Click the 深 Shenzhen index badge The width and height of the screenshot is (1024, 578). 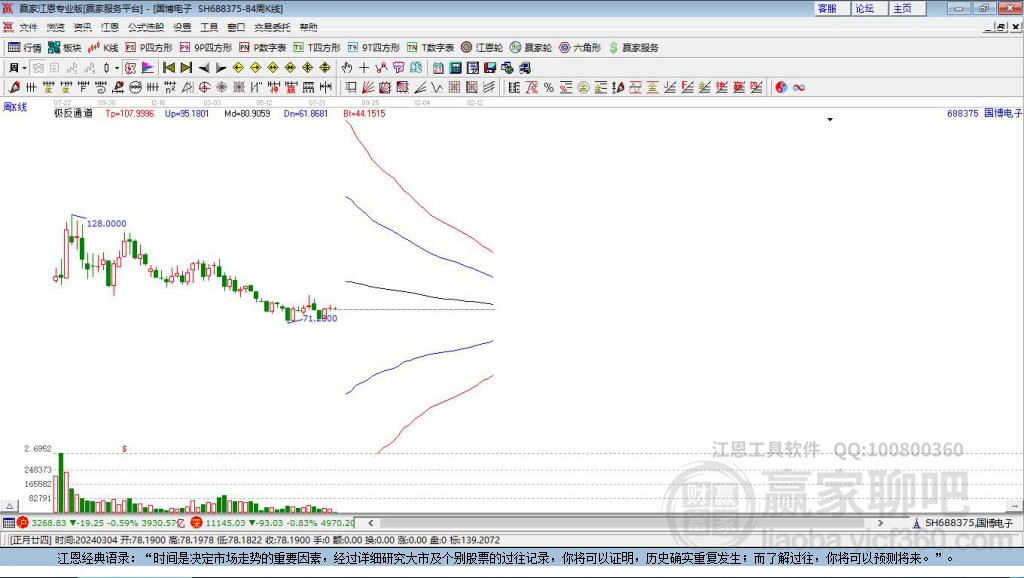pos(197,522)
